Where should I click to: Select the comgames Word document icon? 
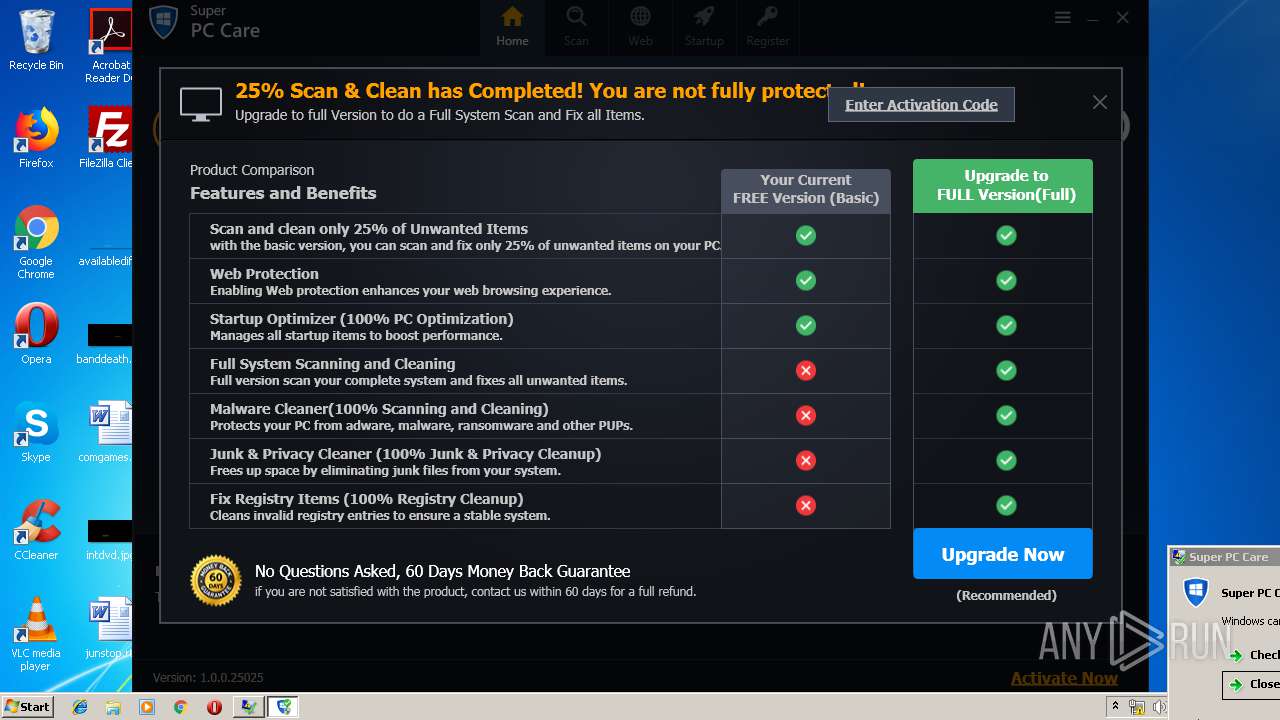click(x=106, y=432)
